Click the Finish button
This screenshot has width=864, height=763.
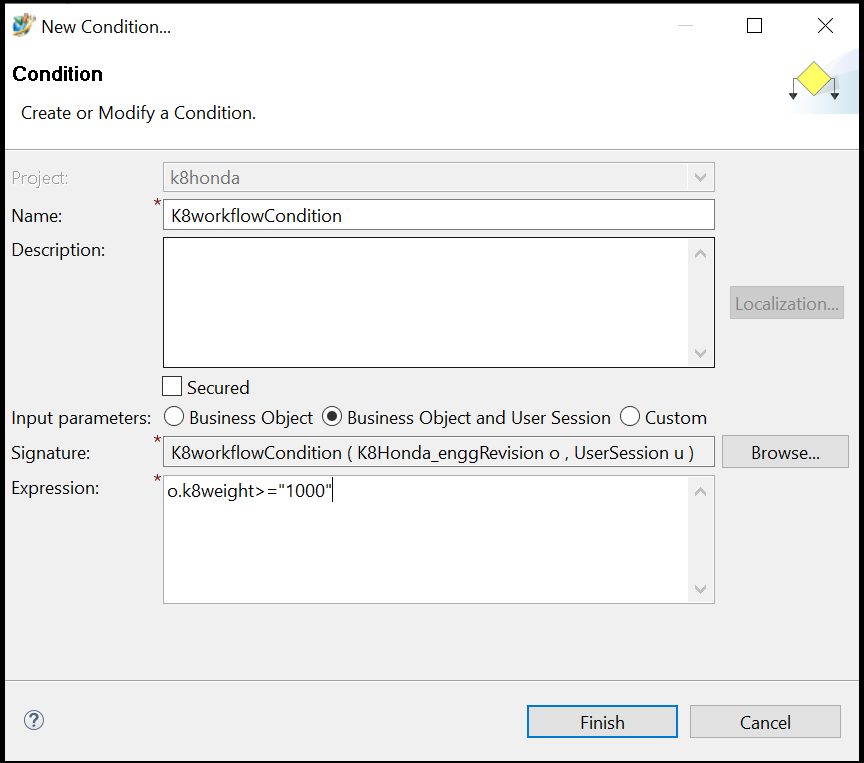click(x=602, y=722)
